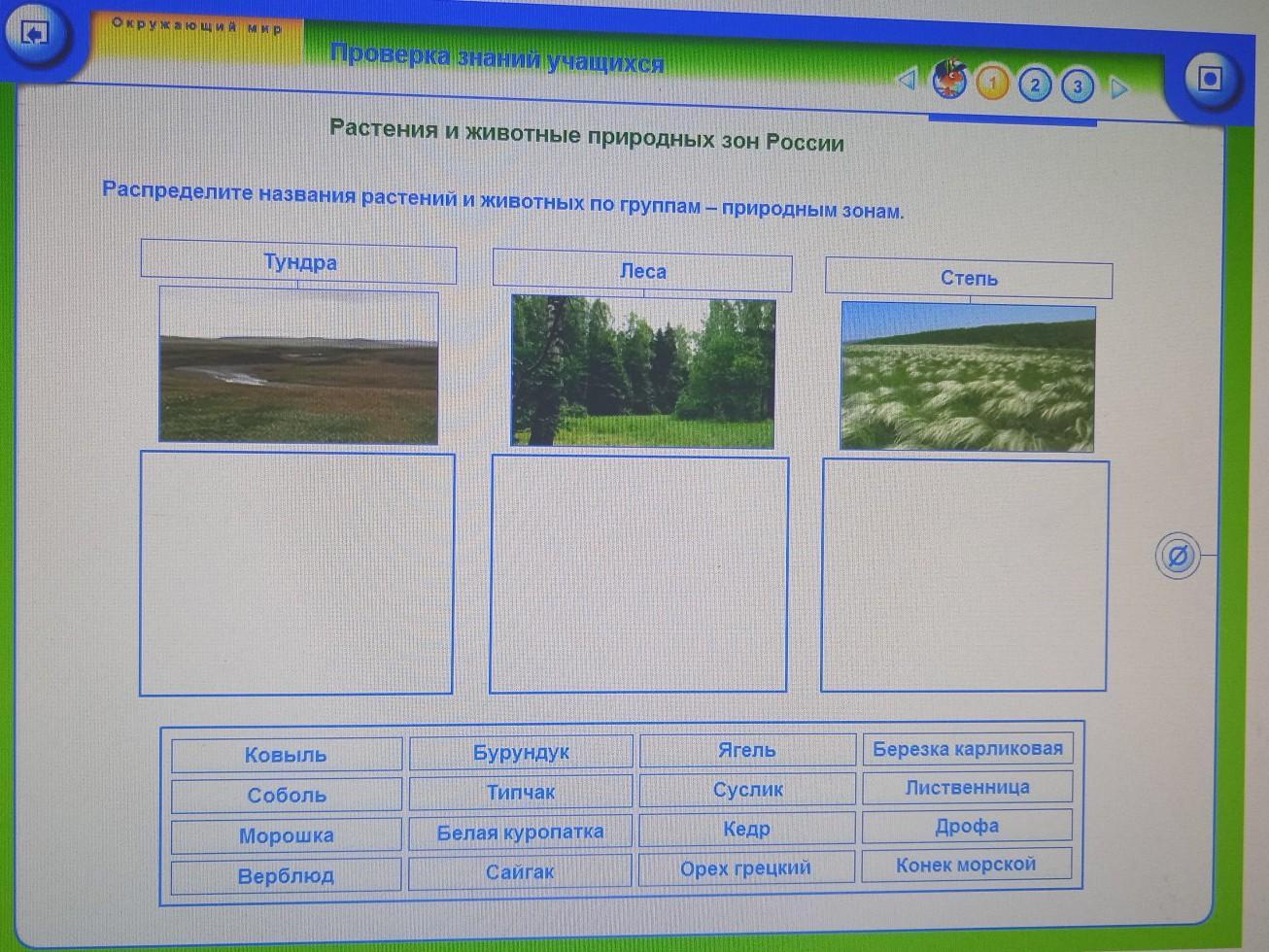Click the instruction text Распределите названия растений
The image size is (1269, 952).
(502, 200)
